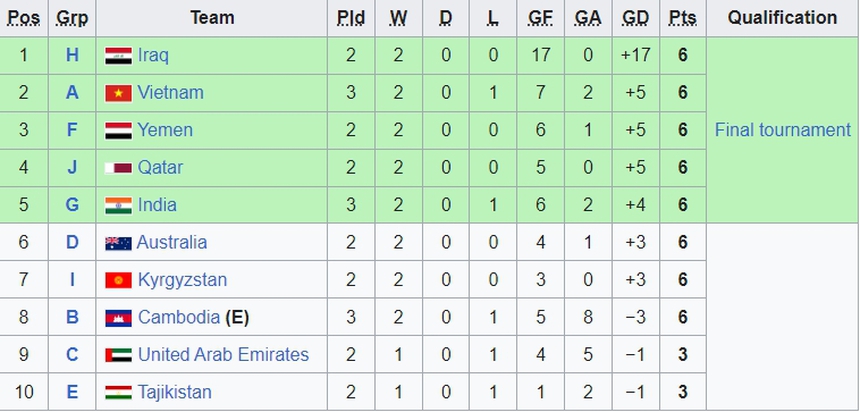Open the United Arab Emirates link
Image resolution: width=860 pixels, height=412 pixels.
pos(223,355)
